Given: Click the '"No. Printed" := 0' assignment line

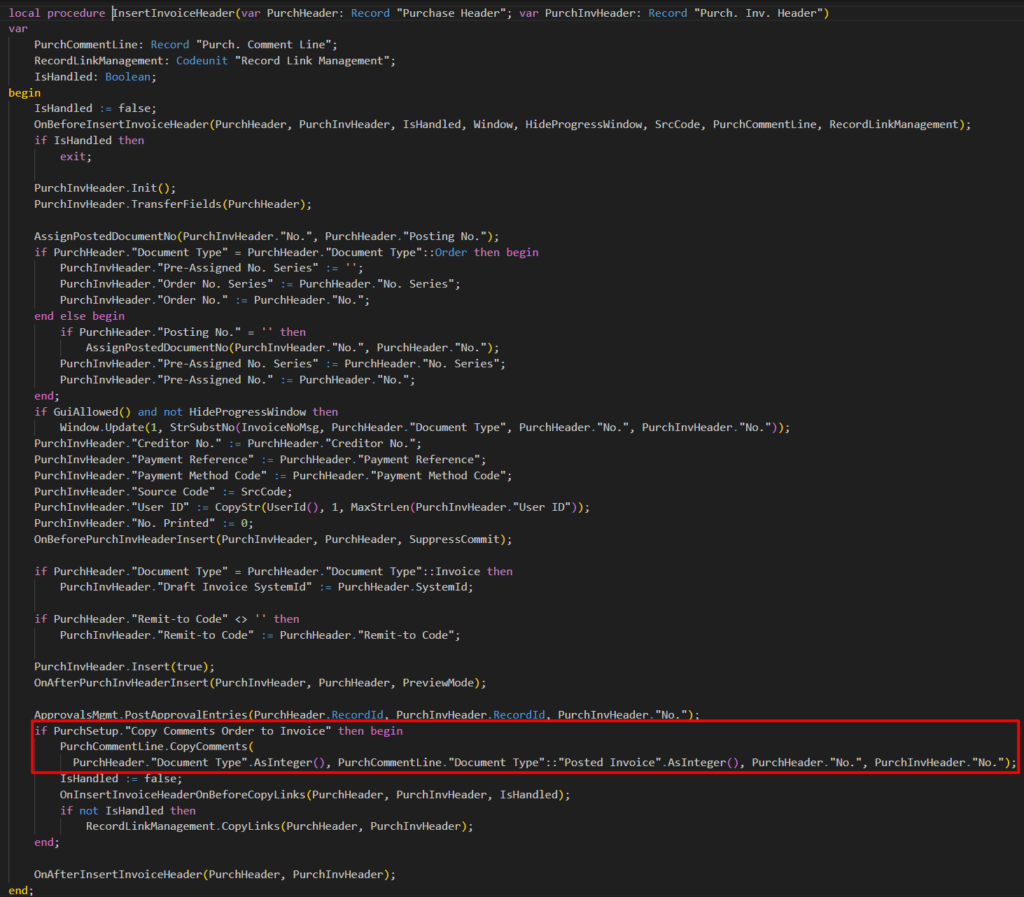Looking at the screenshot, I should click(143, 523).
